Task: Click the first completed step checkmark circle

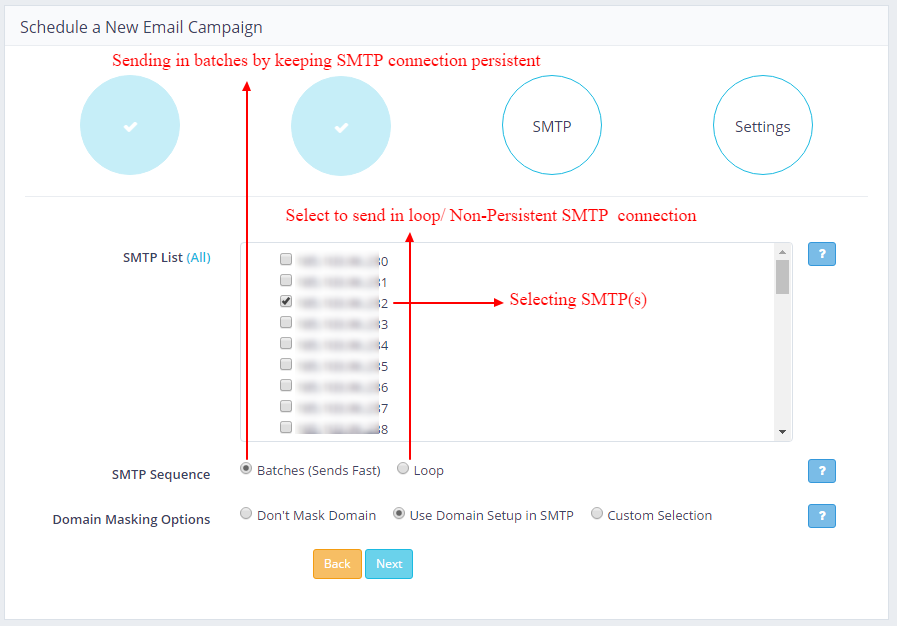Action: click(x=130, y=126)
